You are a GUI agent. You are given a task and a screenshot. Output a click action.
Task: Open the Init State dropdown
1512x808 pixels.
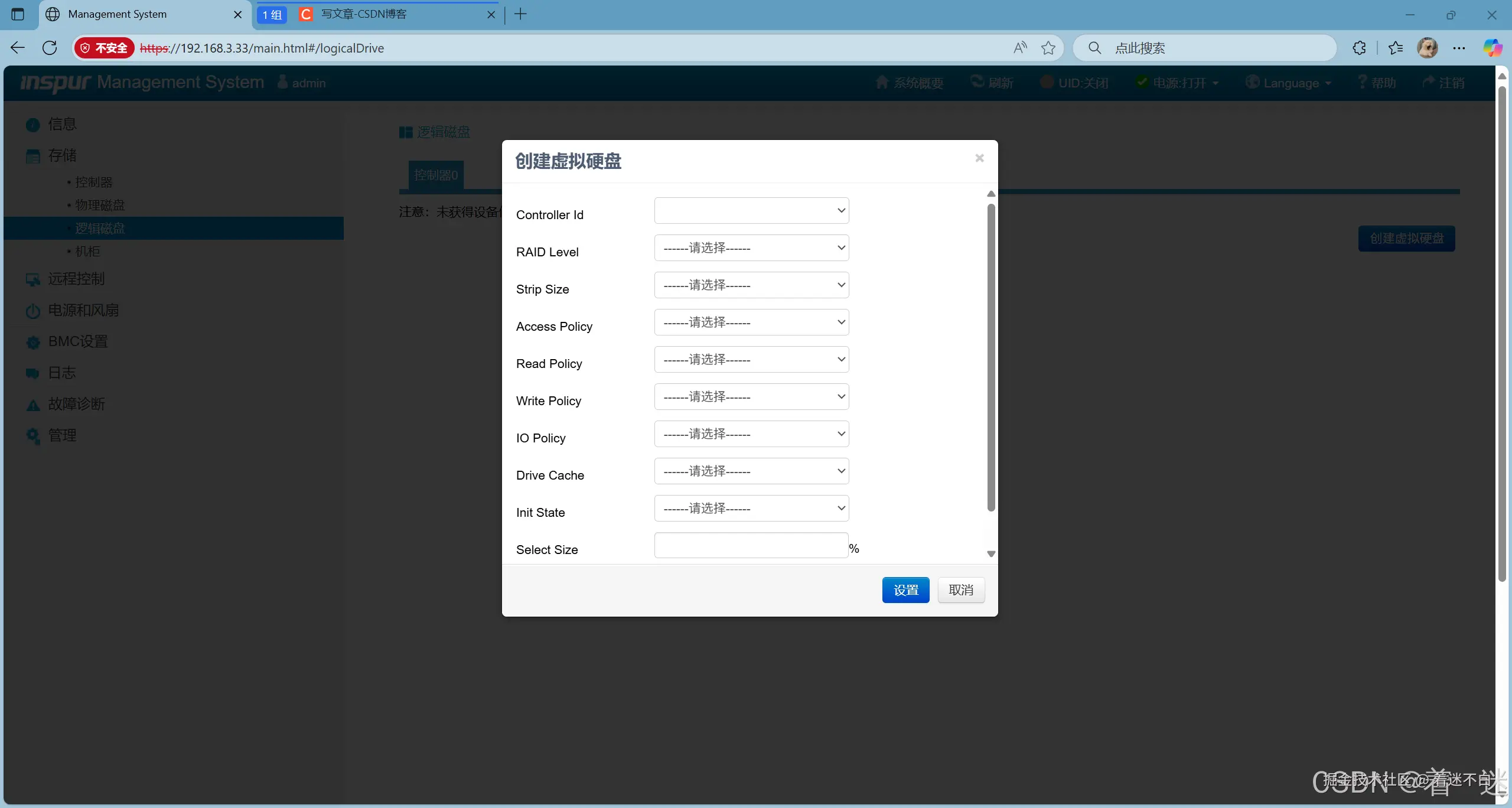click(751, 509)
